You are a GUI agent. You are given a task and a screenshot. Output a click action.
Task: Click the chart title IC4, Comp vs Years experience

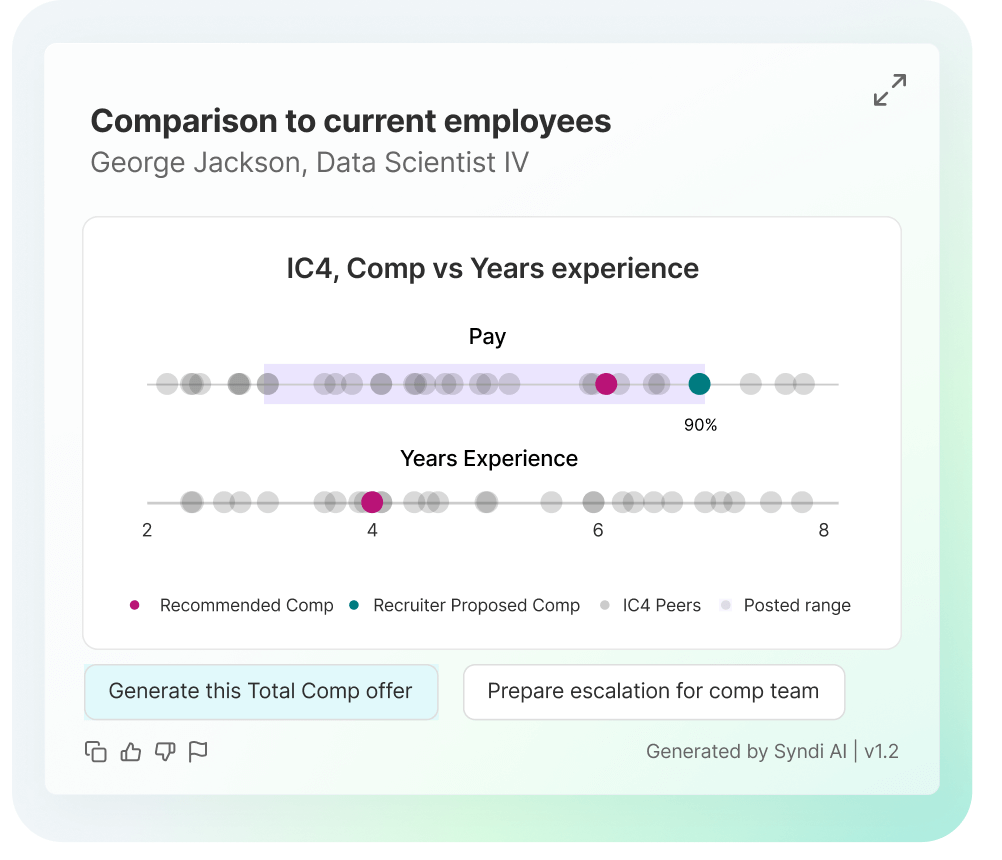point(492,269)
